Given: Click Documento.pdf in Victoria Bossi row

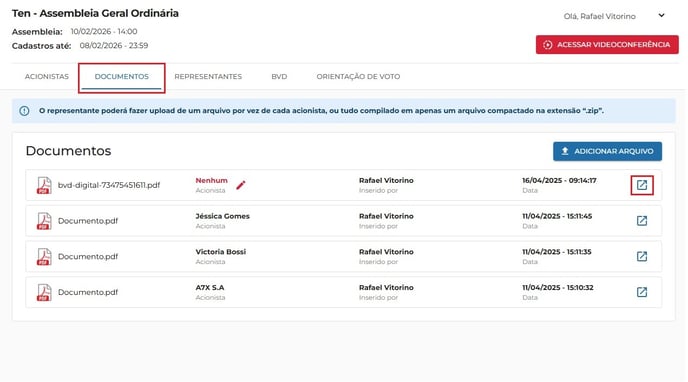Looking at the screenshot, I should pyautogui.click(x=88, y=257).
